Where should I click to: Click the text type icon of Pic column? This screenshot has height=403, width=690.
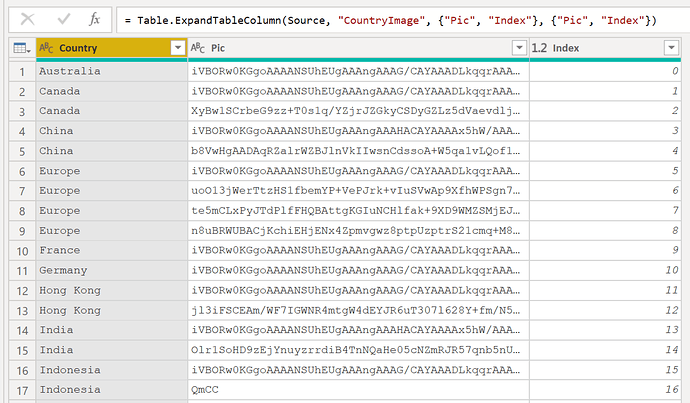pos(198,48)
